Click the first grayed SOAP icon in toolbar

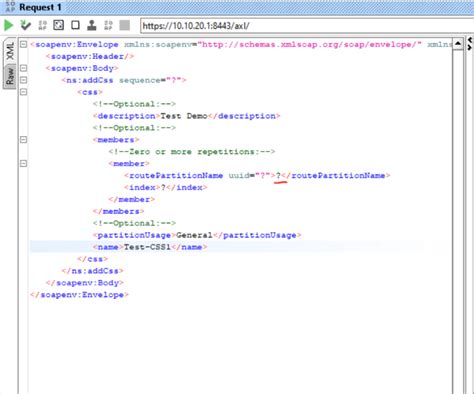(x=42, y=25)
